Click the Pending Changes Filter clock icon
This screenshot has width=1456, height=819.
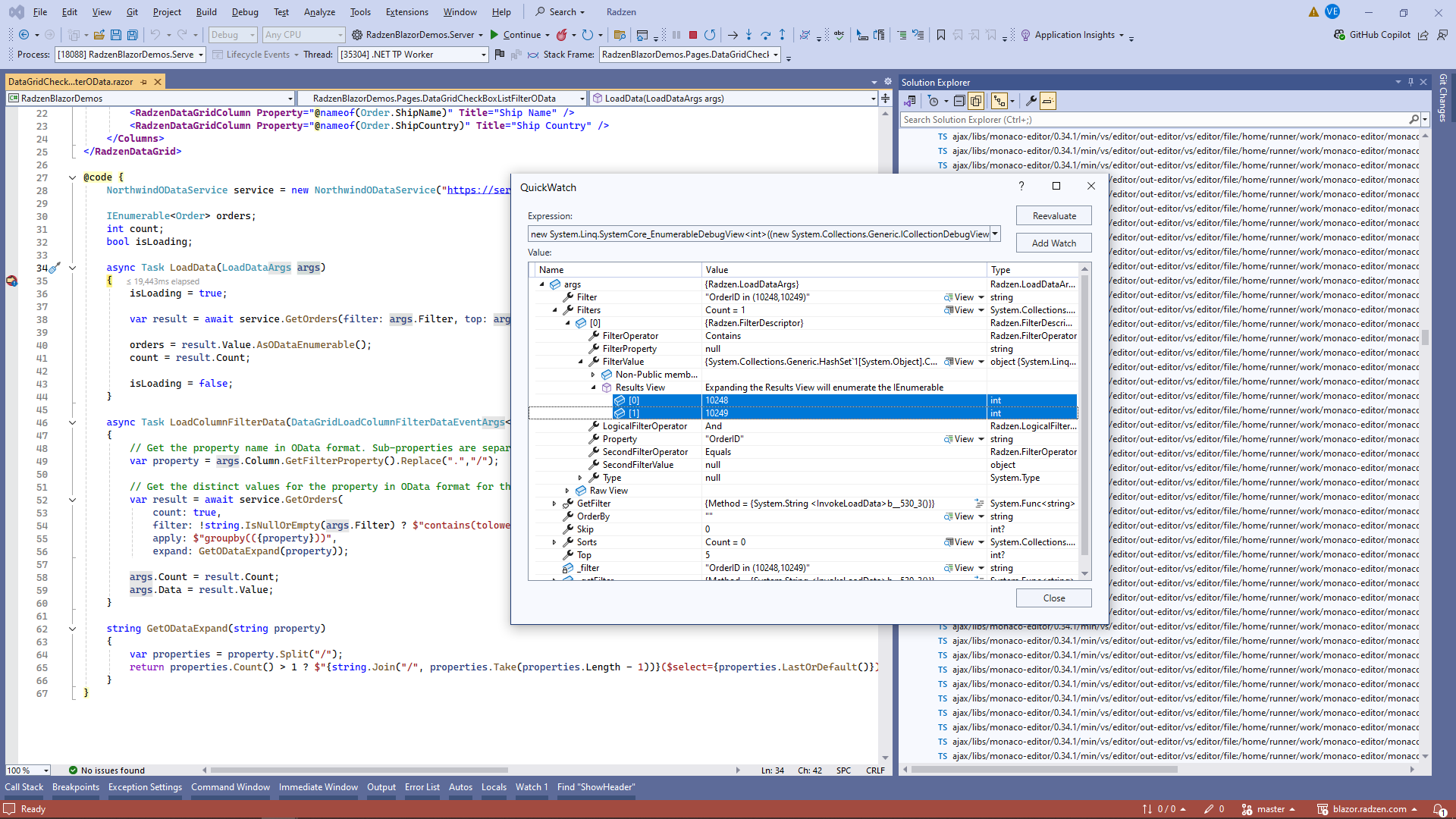pos(934,101)
